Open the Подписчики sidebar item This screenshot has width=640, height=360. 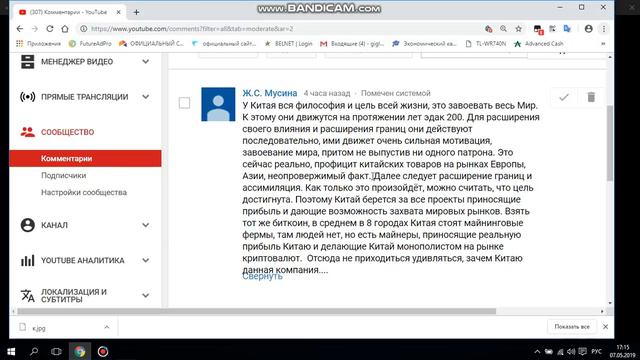pyautogui.click(x=63, y=176)
